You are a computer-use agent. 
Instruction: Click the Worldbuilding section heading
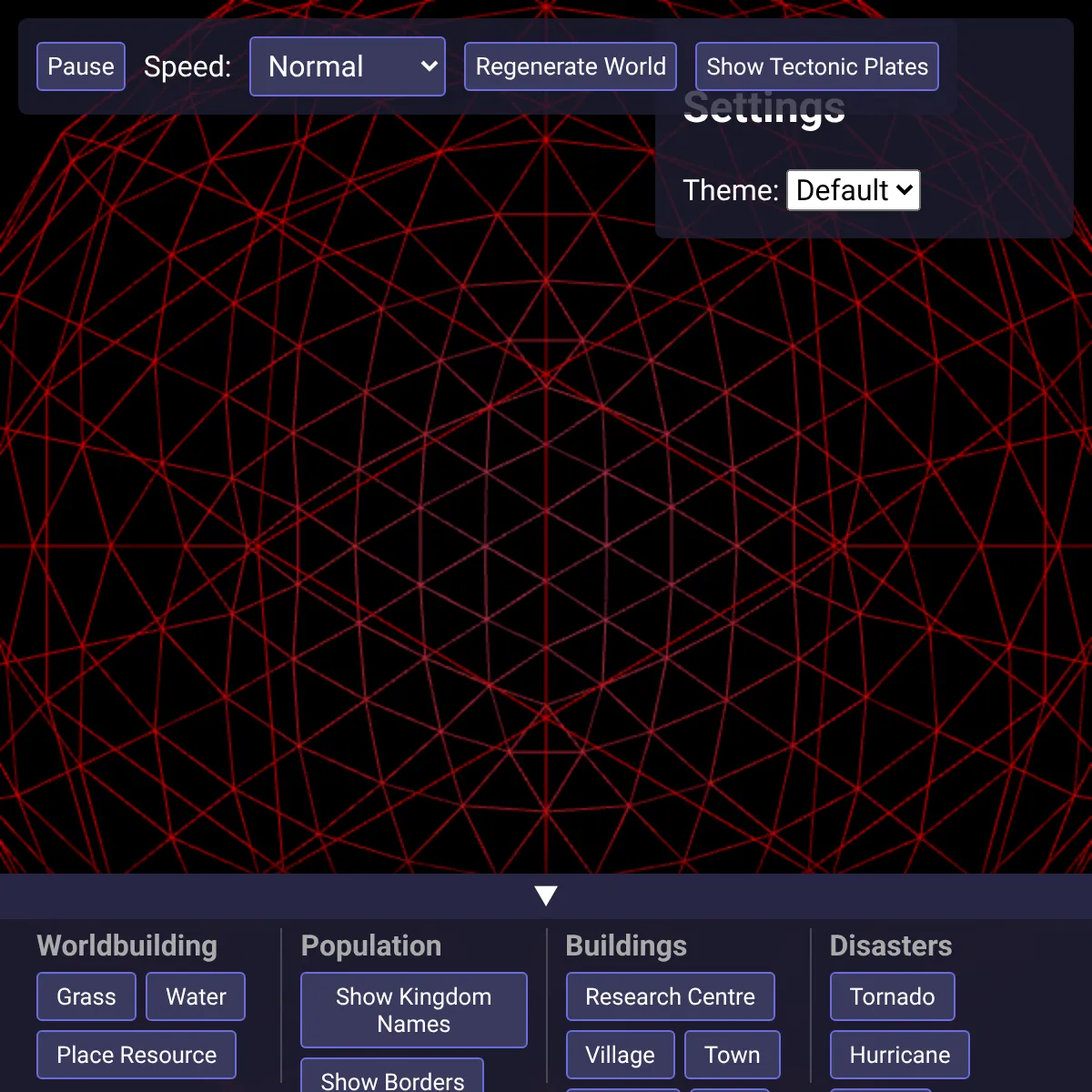coord(127,945)
